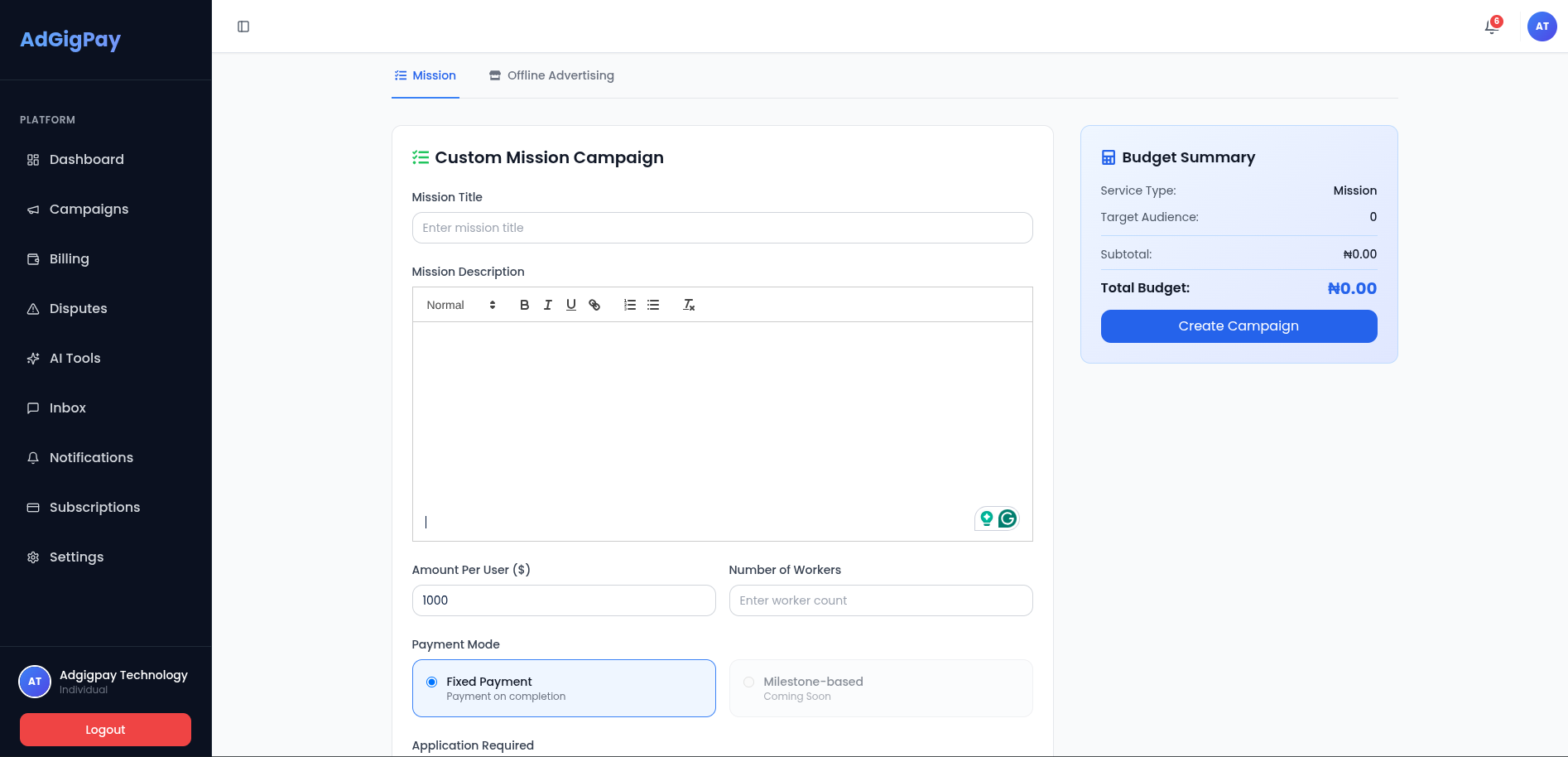
Task: Click the green lightbulb suggestion icon
Action: pos(987,518)
